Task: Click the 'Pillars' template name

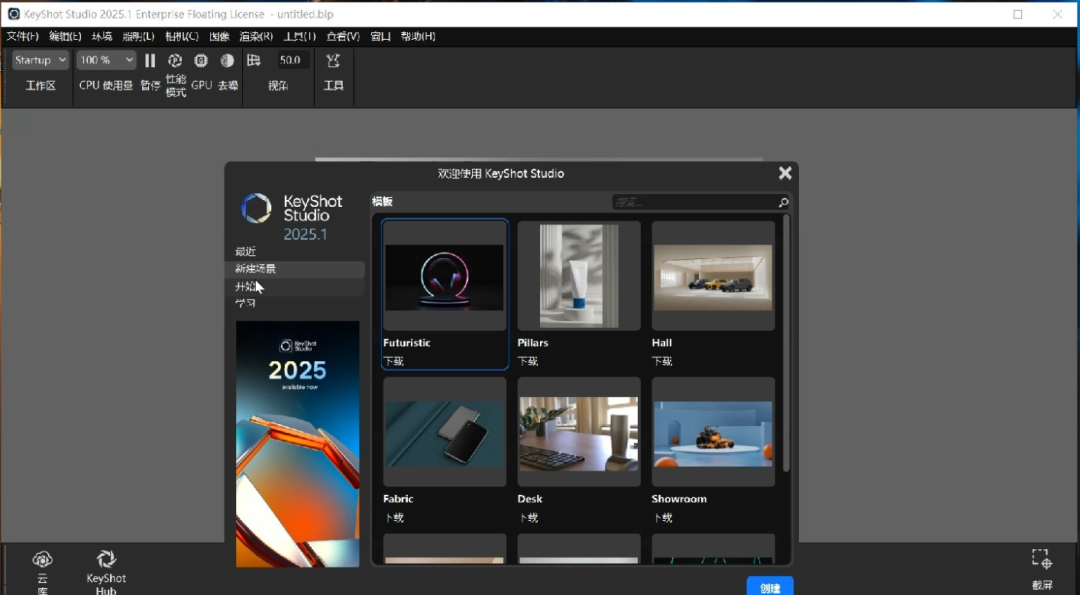Action: 533,343
